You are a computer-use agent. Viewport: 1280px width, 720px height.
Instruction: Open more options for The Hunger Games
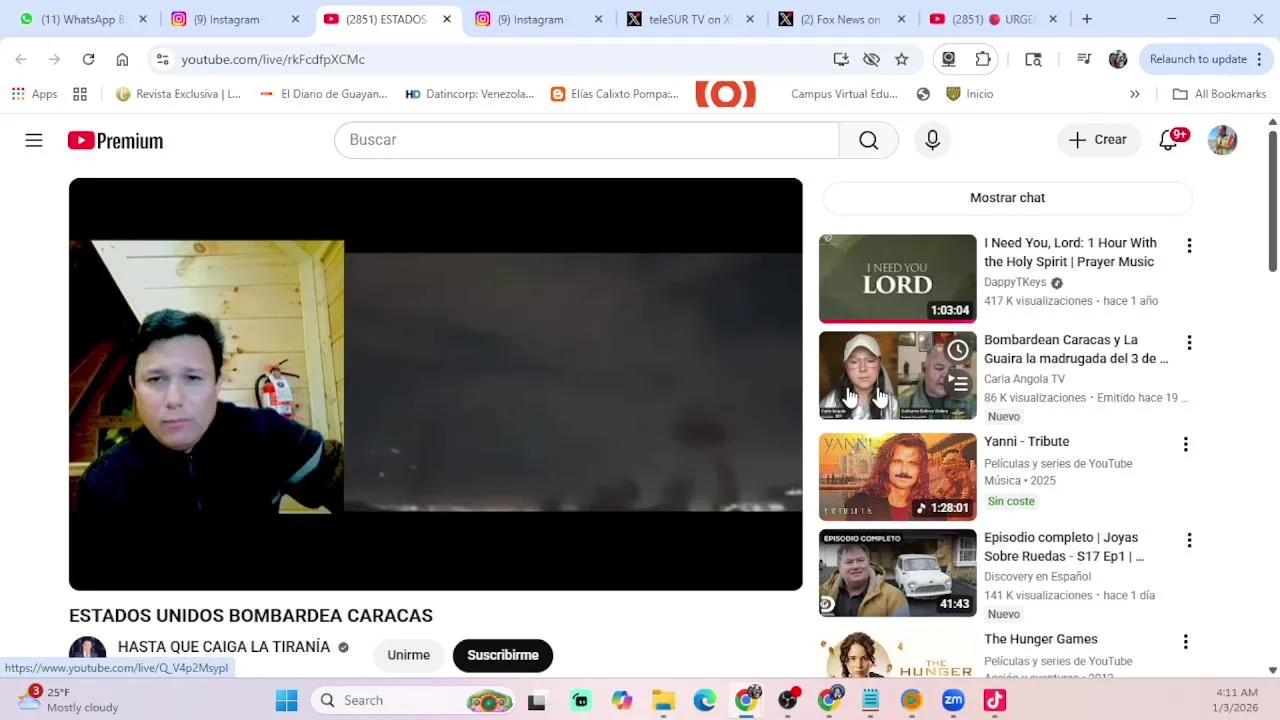[1186, 642]
